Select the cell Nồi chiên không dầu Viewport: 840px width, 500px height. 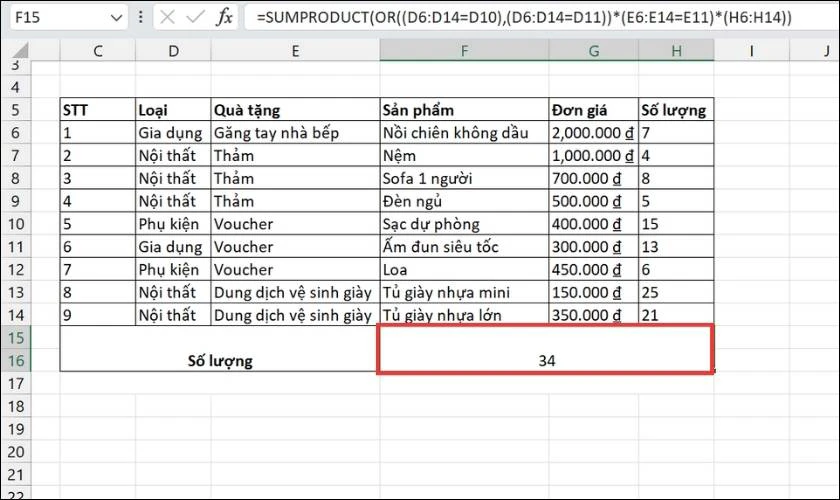(464, 133)
